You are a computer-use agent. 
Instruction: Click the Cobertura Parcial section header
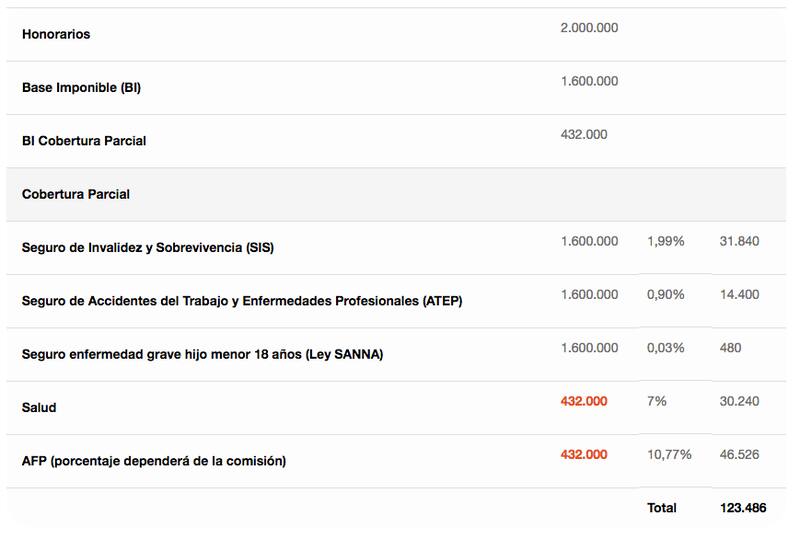click(x=76, y=194)
